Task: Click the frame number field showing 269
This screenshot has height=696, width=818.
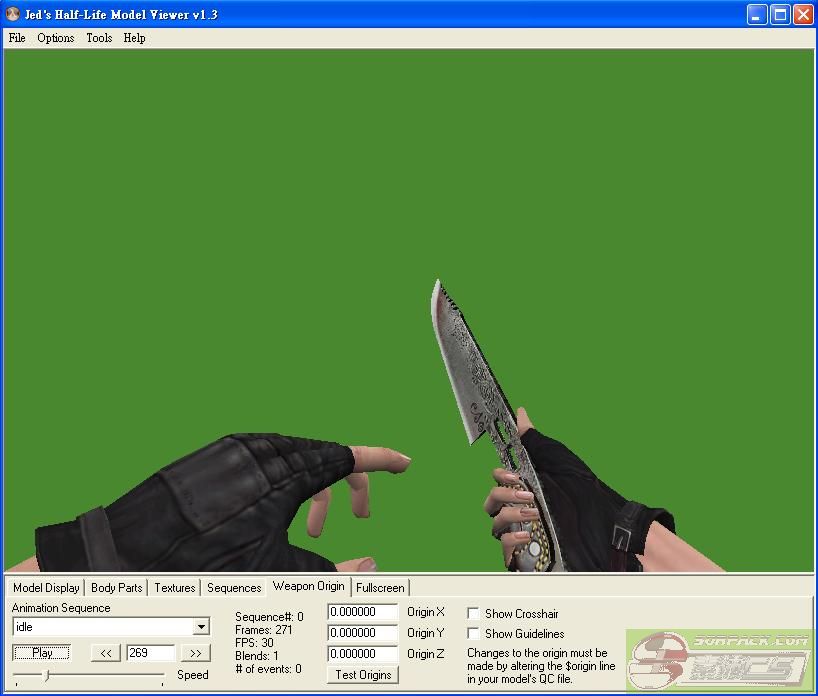Action: (150, 653)
